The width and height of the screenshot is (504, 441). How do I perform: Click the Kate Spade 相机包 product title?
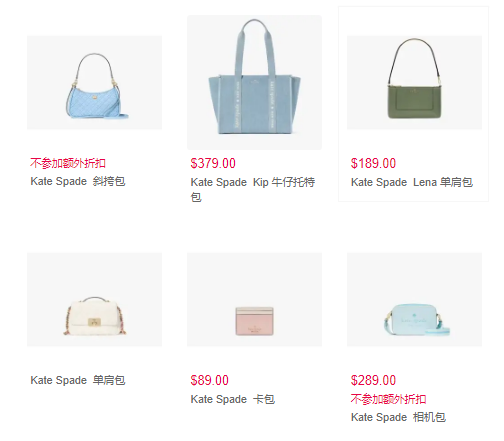tap(398, 417)
